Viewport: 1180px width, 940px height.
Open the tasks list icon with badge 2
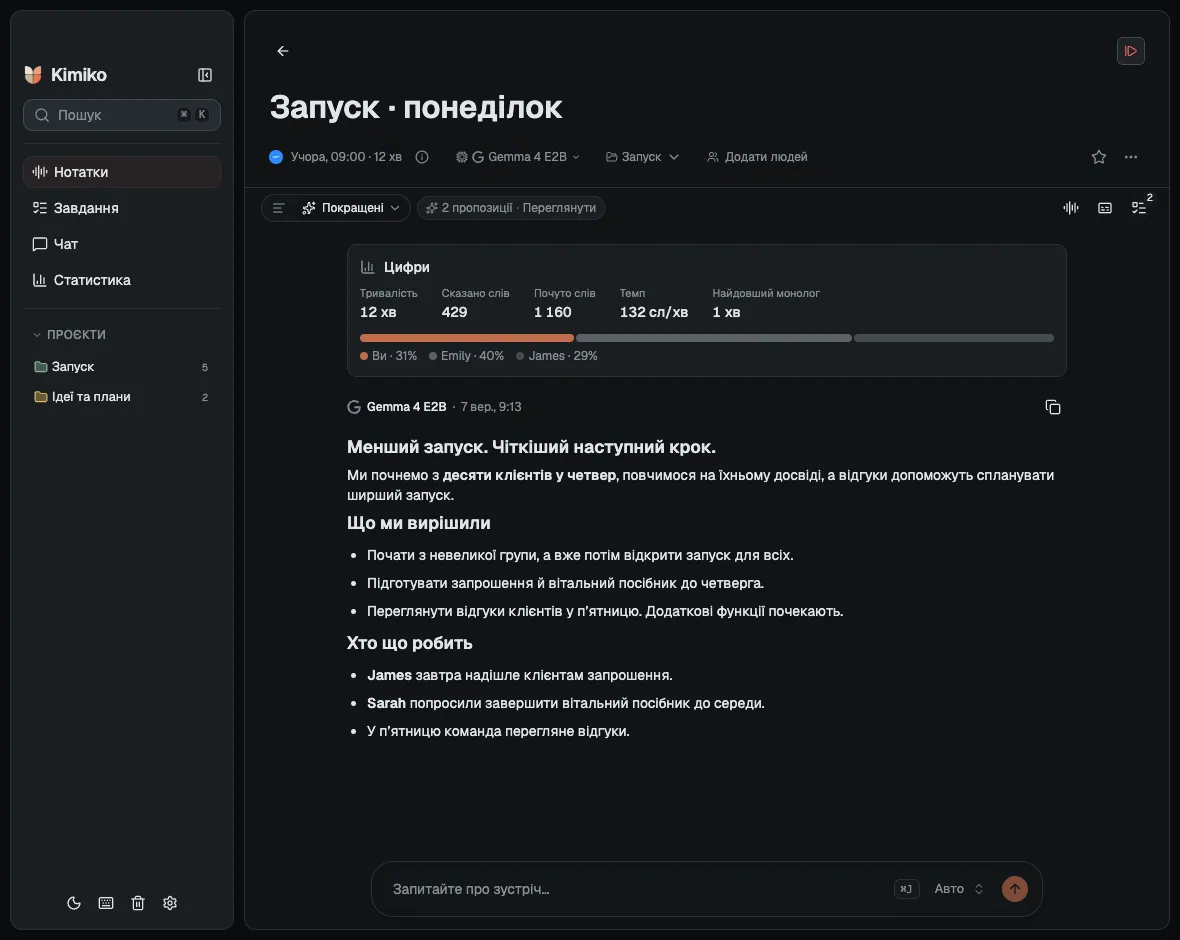(x=1139, y=208)
